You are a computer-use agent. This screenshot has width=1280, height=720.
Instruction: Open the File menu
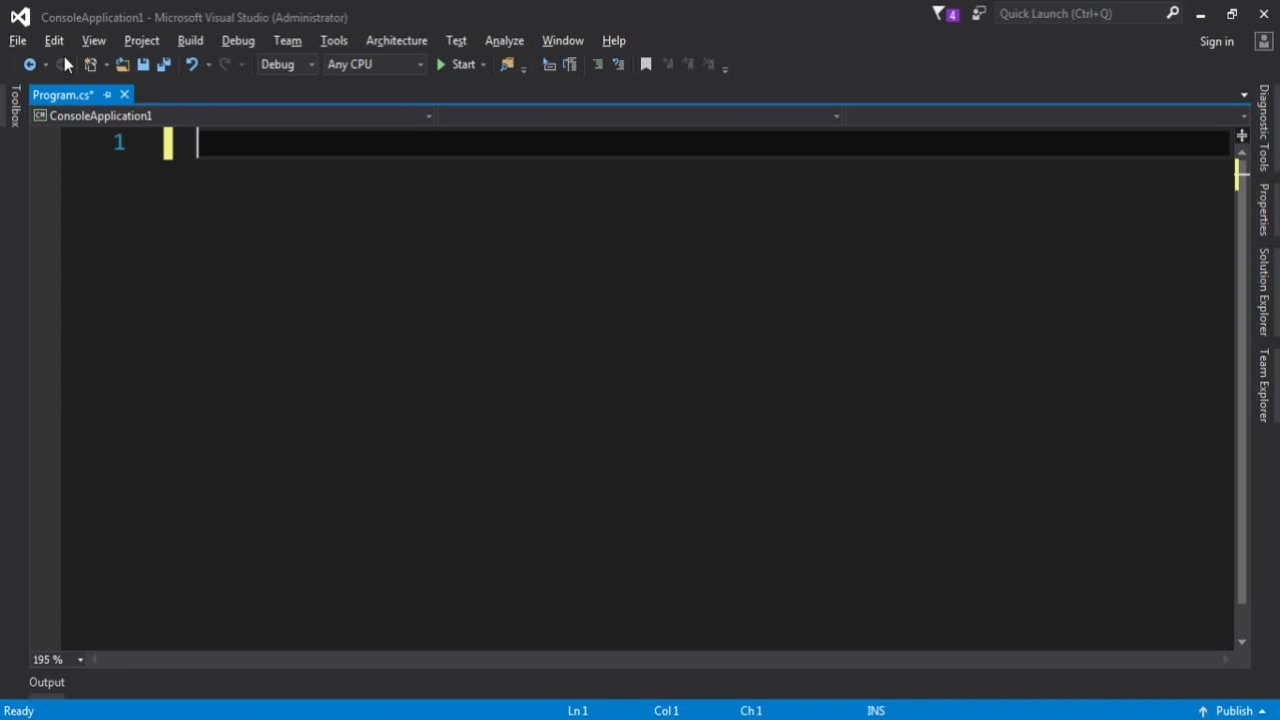[x=18, y=41]
